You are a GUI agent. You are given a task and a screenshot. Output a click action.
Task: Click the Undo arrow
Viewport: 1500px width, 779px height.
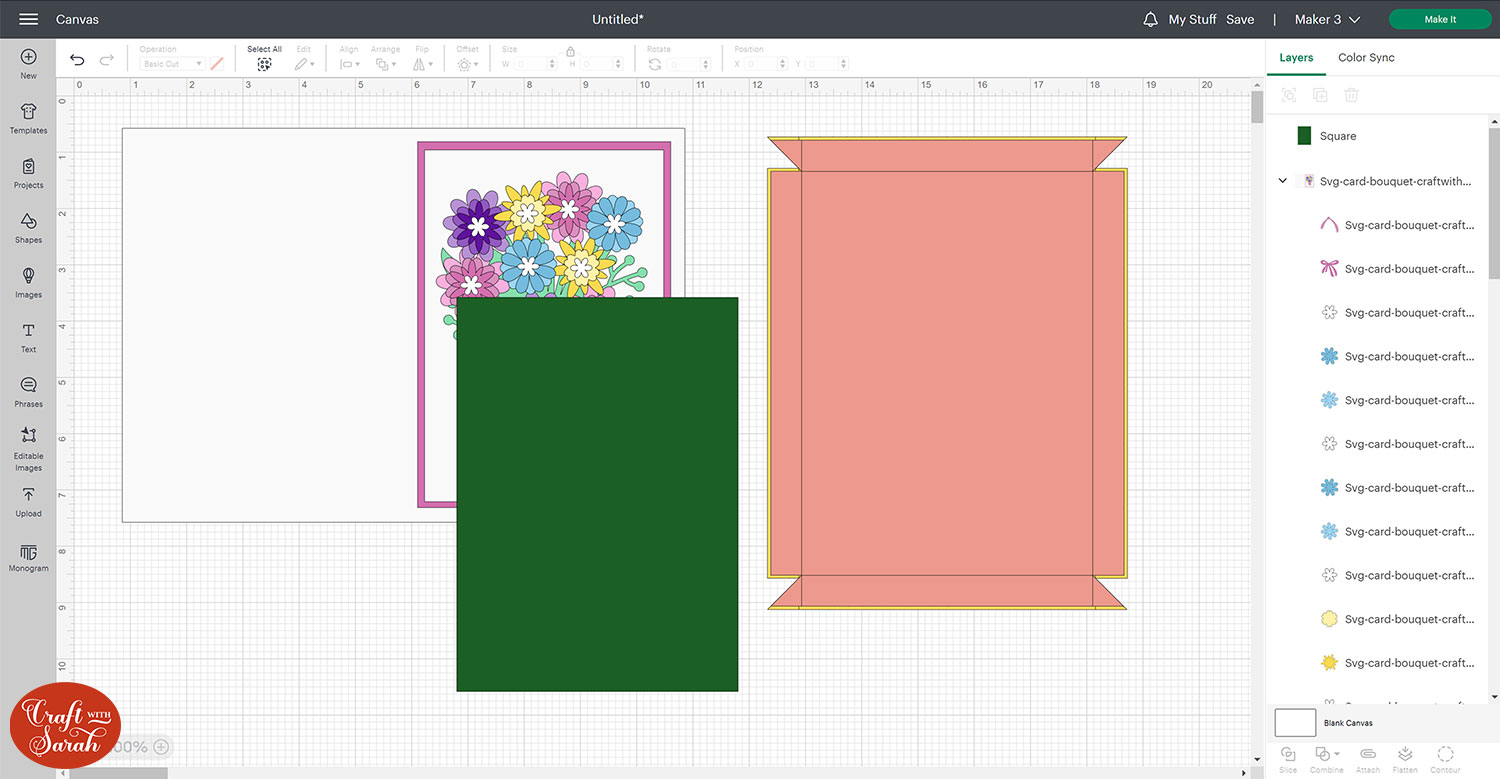click(77, 61)
